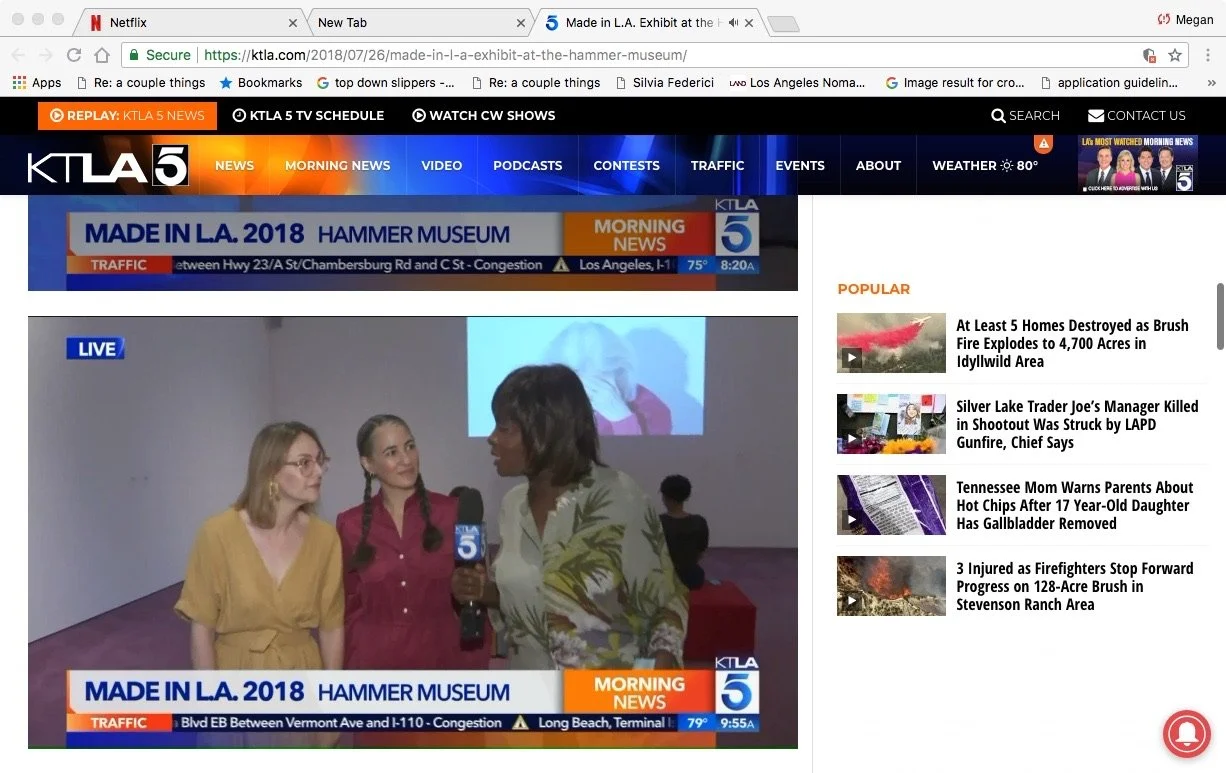Open Stevenson Ranch fire thumbnail
This screenshot has height=773, width=1226.
891,586
